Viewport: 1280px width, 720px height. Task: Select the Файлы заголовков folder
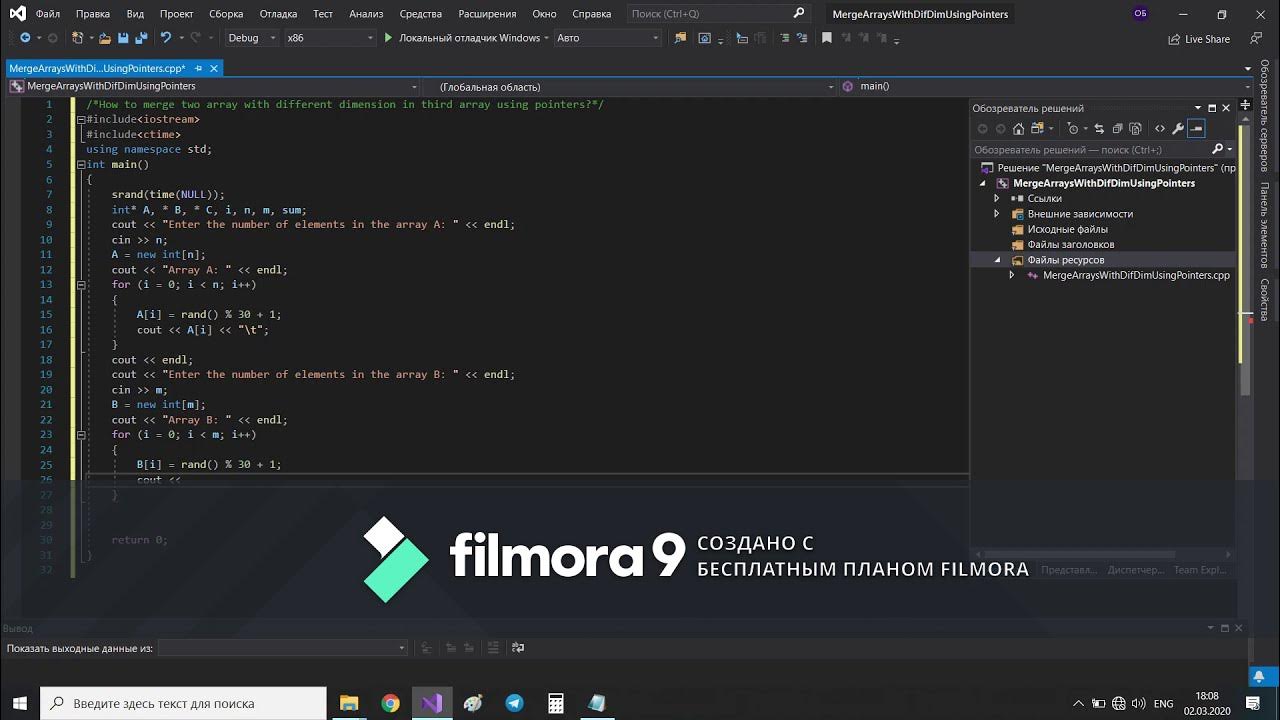pos(1070,244)
